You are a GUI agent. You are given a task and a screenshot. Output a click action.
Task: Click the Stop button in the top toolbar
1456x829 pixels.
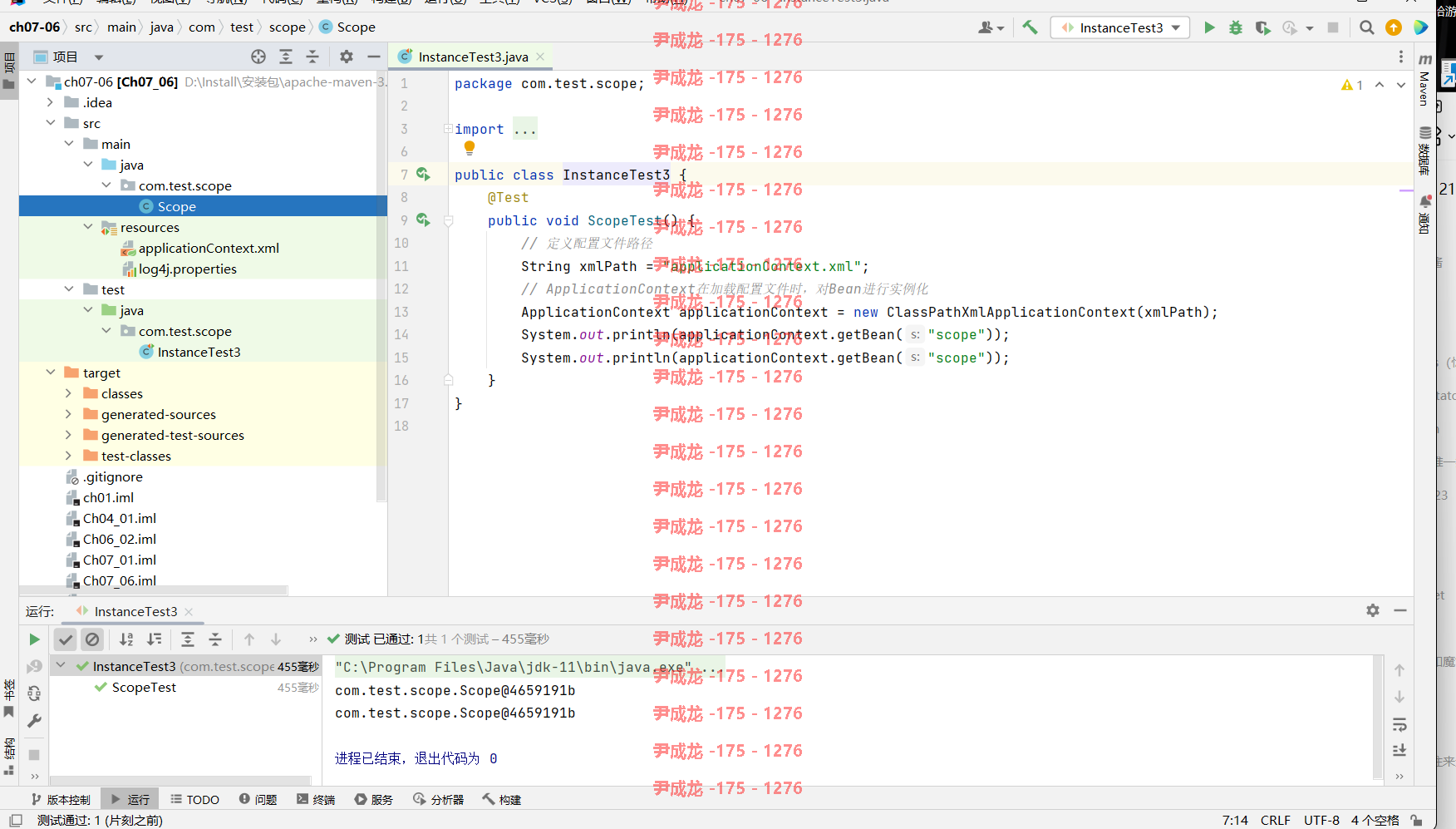(x=1333, y=27)
